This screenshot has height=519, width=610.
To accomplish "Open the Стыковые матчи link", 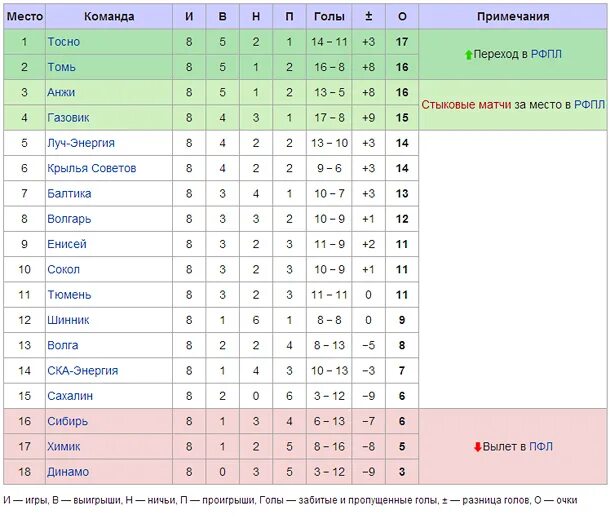I will (467, 105).
